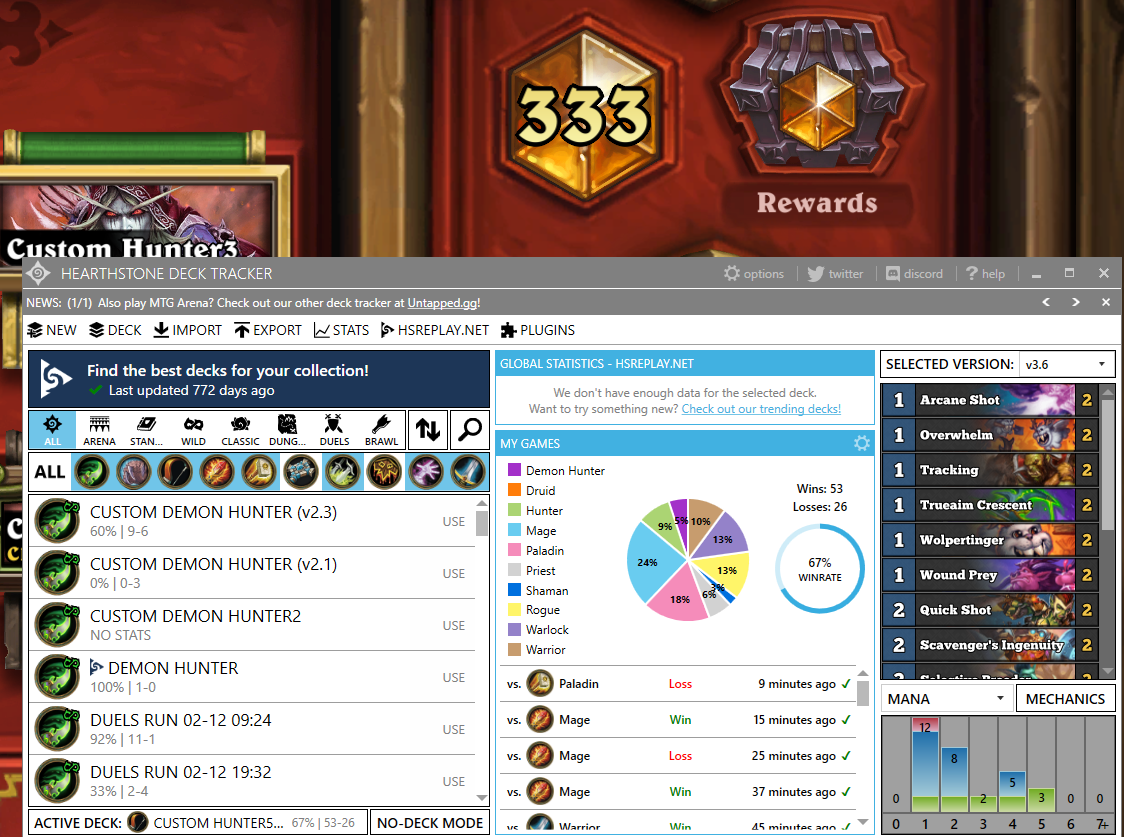Select the ALL deck types filter

point(52,430)
